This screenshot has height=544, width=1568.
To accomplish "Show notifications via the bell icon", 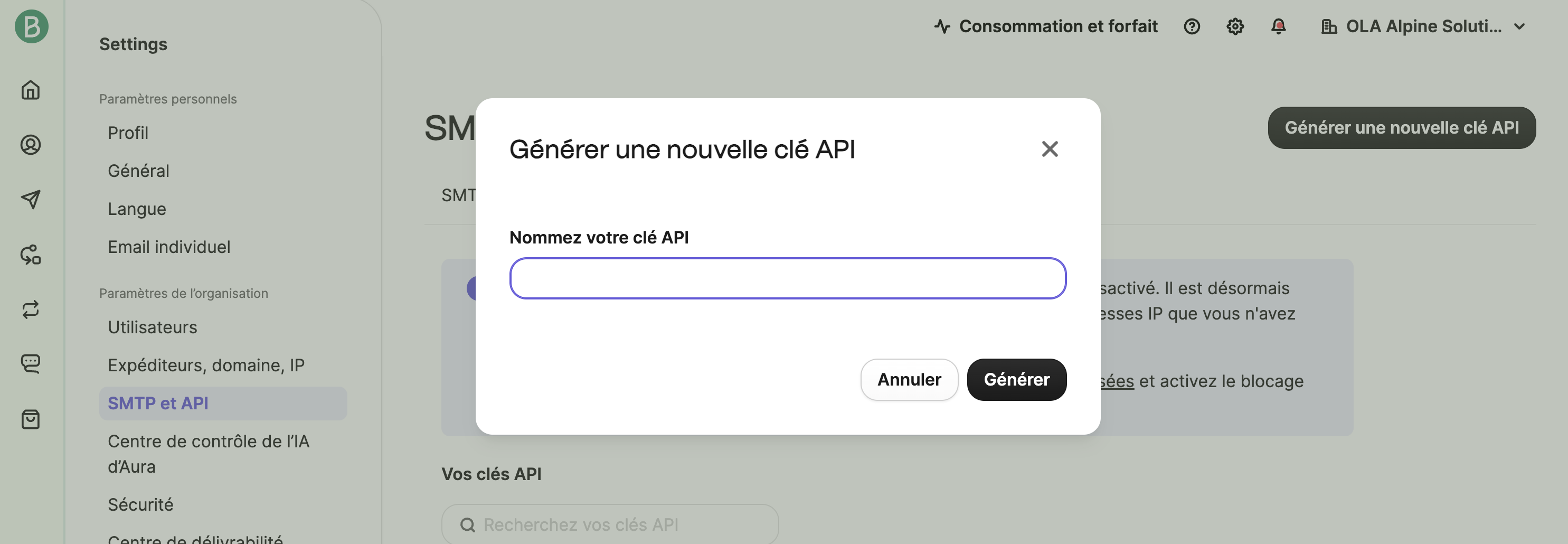I will (1278, 26).
